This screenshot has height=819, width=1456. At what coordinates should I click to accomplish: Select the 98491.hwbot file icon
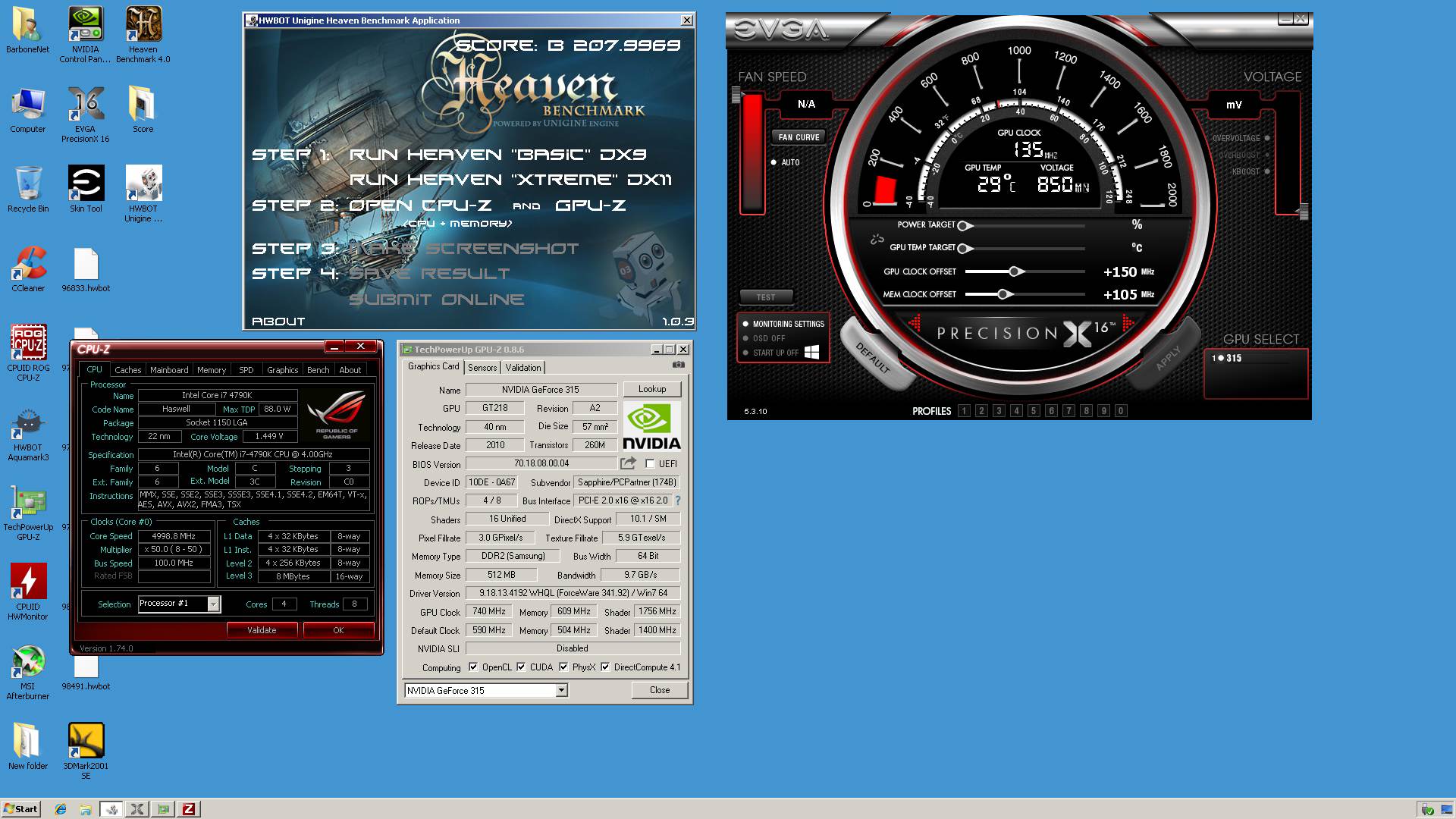pos(86,674)
